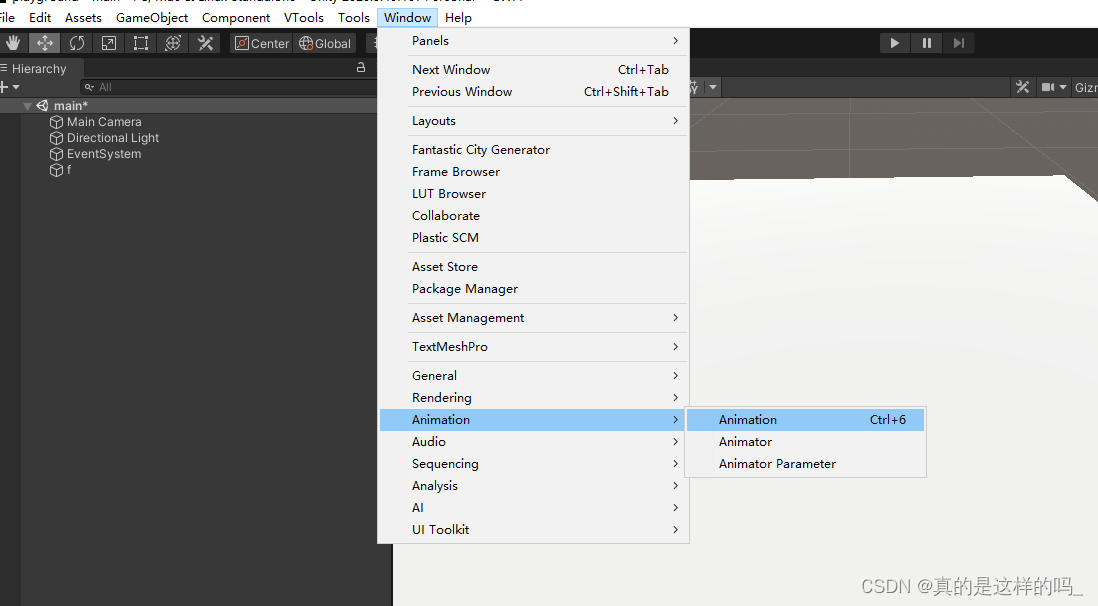Close the Window menu

(408, 18)
